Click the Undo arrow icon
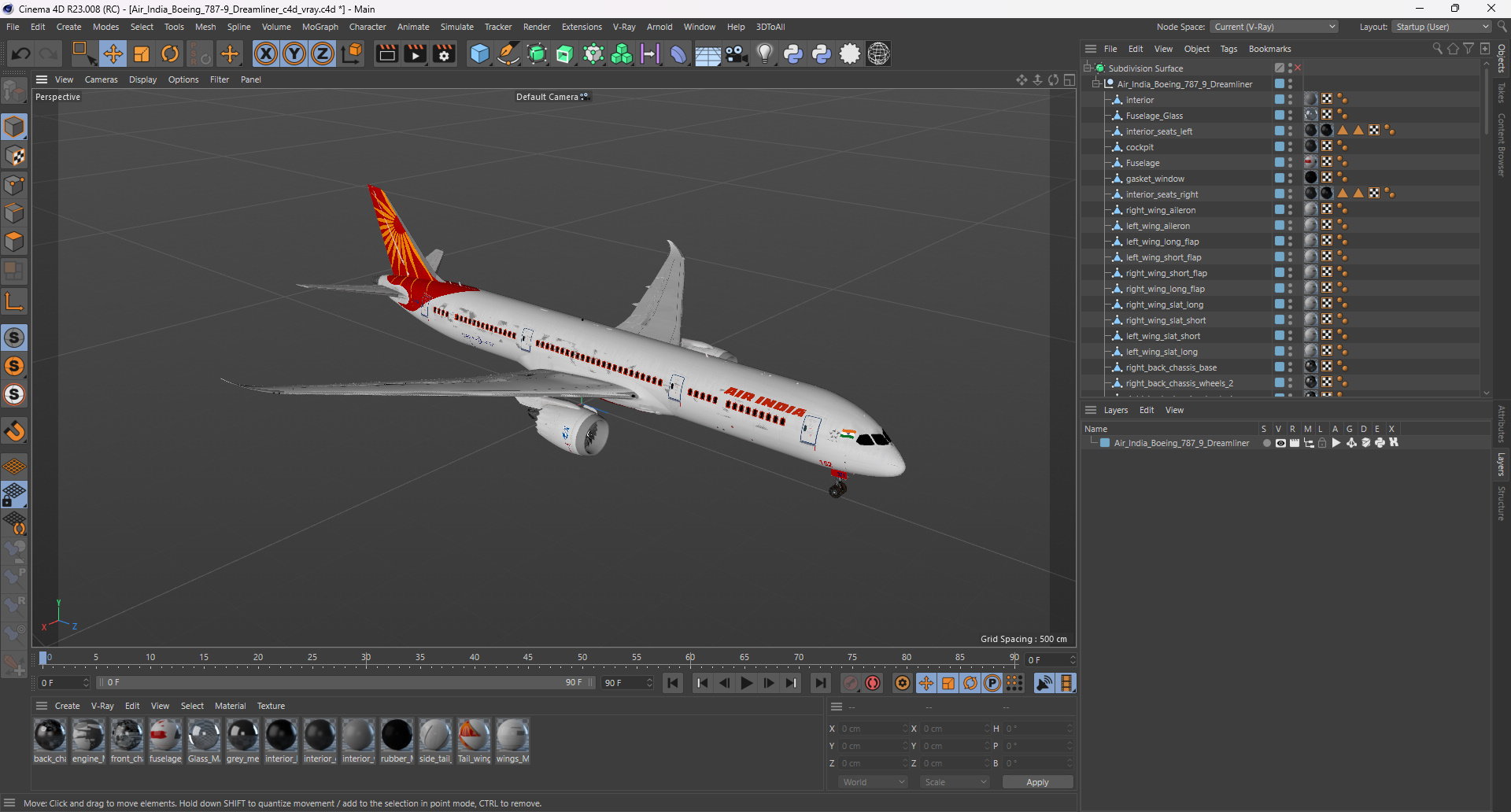1511x812 pixels. 21,54
